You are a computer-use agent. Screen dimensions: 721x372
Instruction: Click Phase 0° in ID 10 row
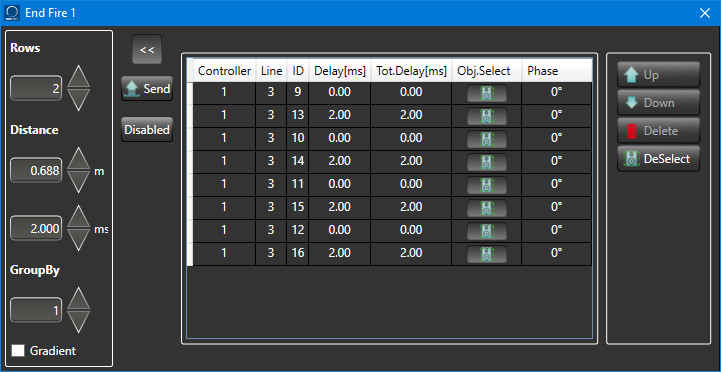[x=556, y=138]
